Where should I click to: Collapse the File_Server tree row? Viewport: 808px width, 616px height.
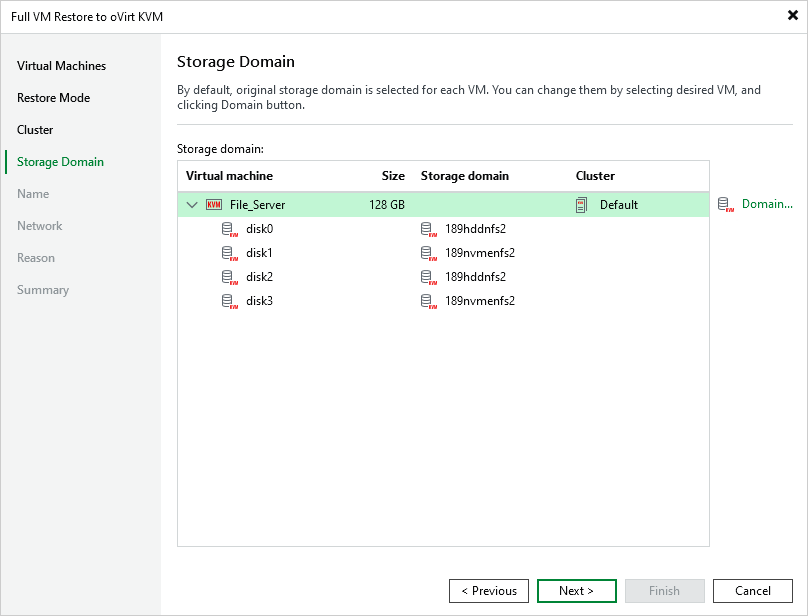click(x=192, y=205)
